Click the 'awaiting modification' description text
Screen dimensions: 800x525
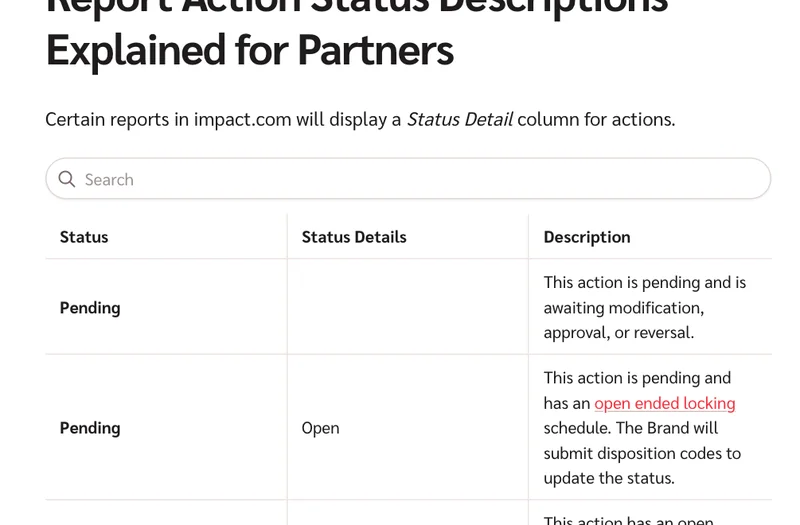coord(623,308)
